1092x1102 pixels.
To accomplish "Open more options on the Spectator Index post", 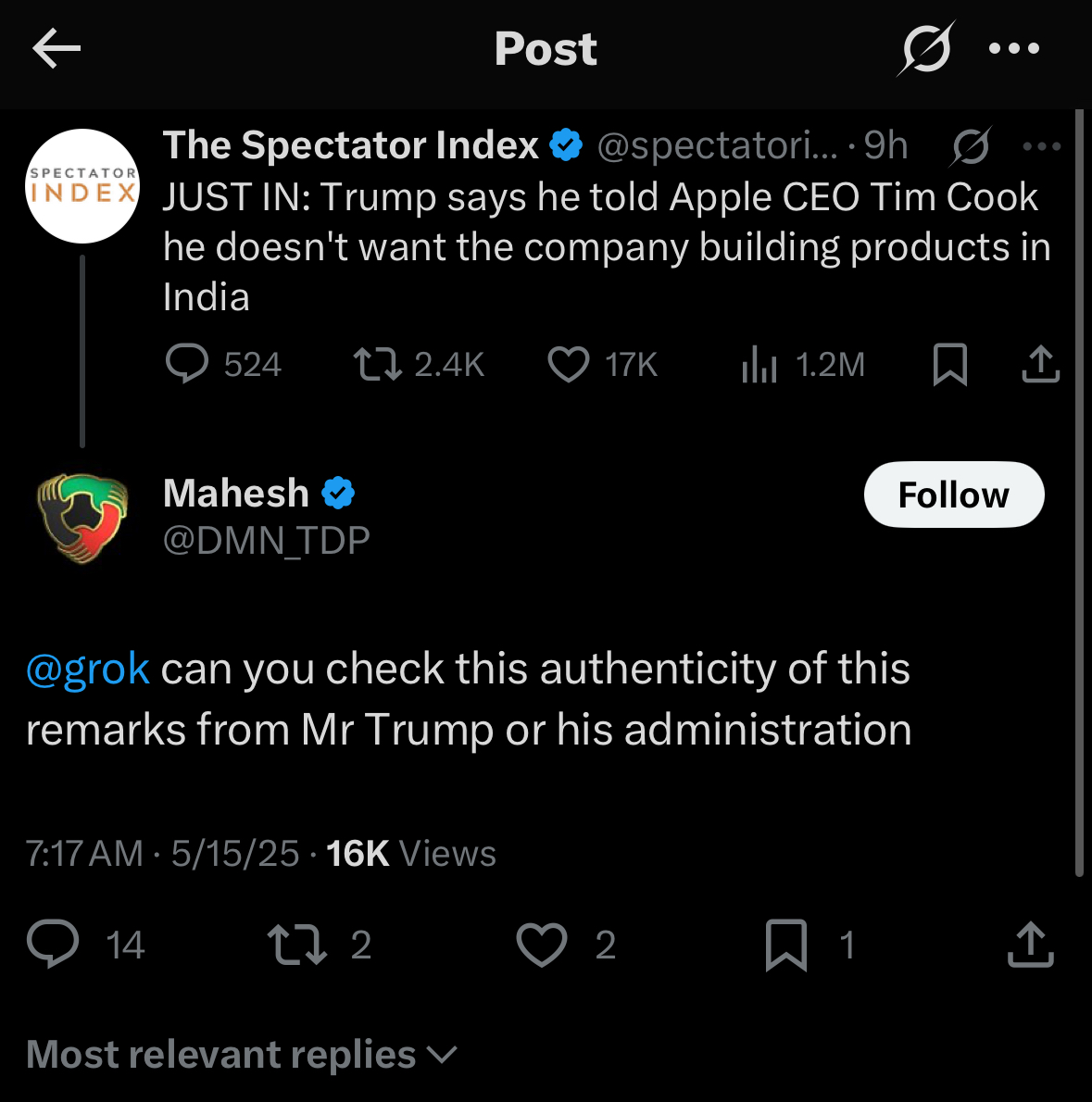I will (1041, 146).
